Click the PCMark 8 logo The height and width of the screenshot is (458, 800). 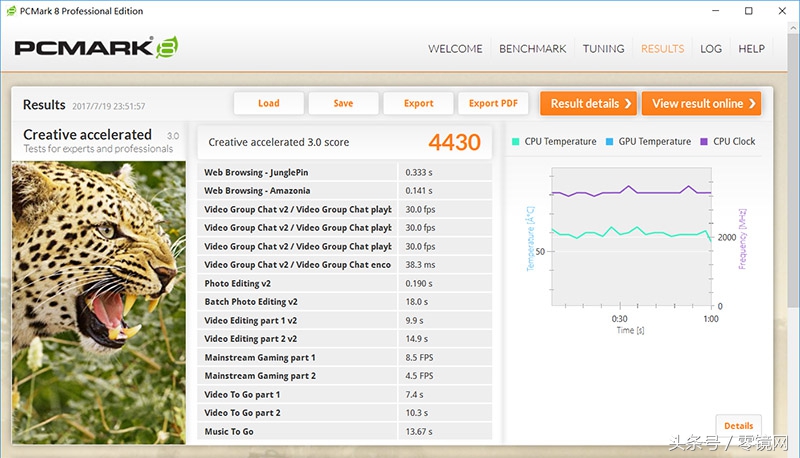pyautogui.click(x=96, y=47)
